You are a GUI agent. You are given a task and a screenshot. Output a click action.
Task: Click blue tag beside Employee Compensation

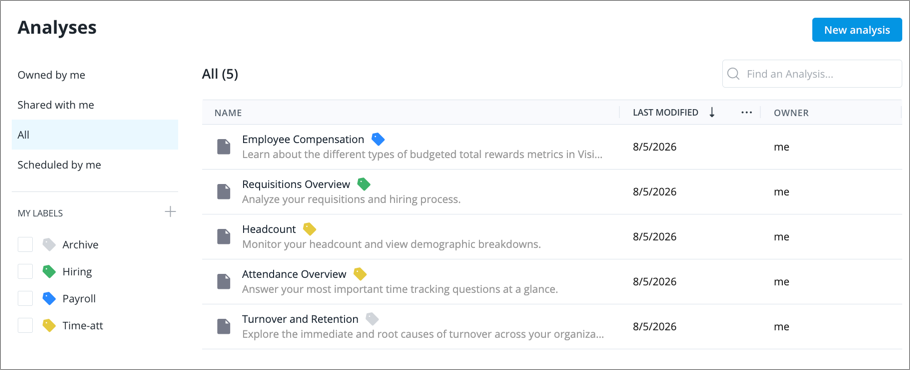tap(378, 139)
